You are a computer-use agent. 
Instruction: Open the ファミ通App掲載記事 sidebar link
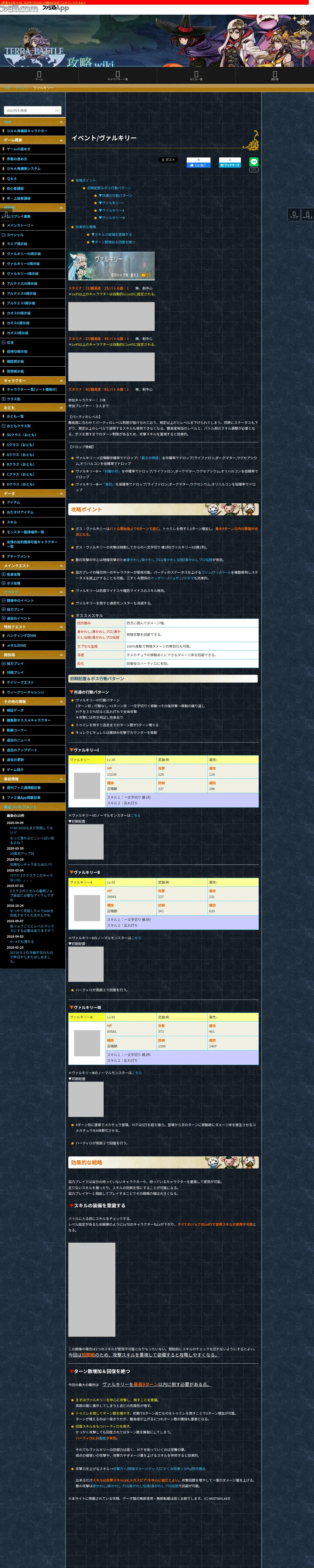point(24,797)
